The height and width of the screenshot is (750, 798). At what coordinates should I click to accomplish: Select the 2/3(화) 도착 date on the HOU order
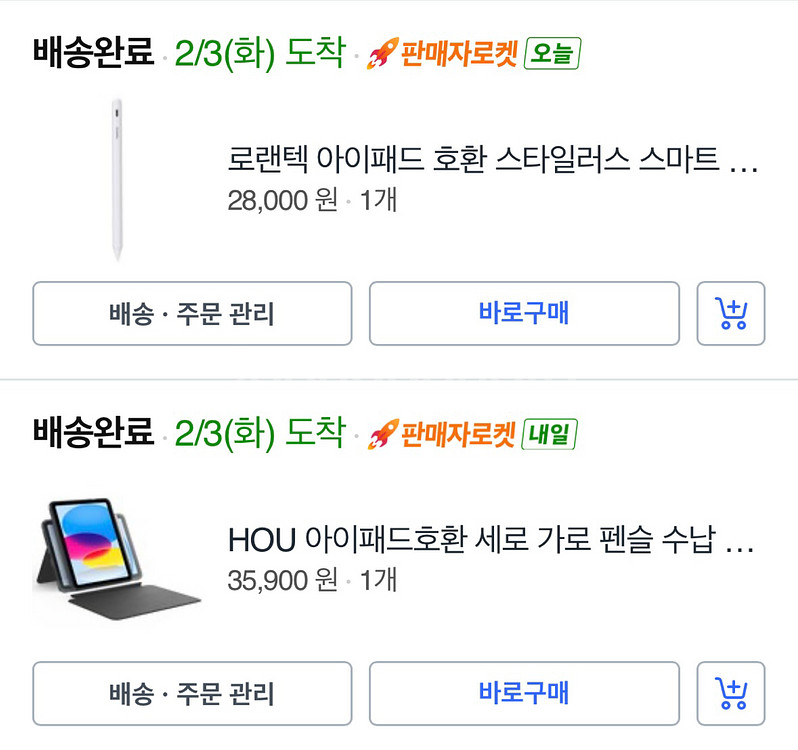click(259, 434)
